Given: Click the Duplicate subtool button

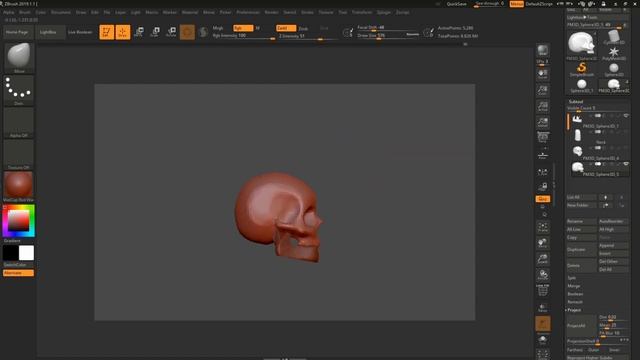Looking at the screenshot, I should (581, 249).
